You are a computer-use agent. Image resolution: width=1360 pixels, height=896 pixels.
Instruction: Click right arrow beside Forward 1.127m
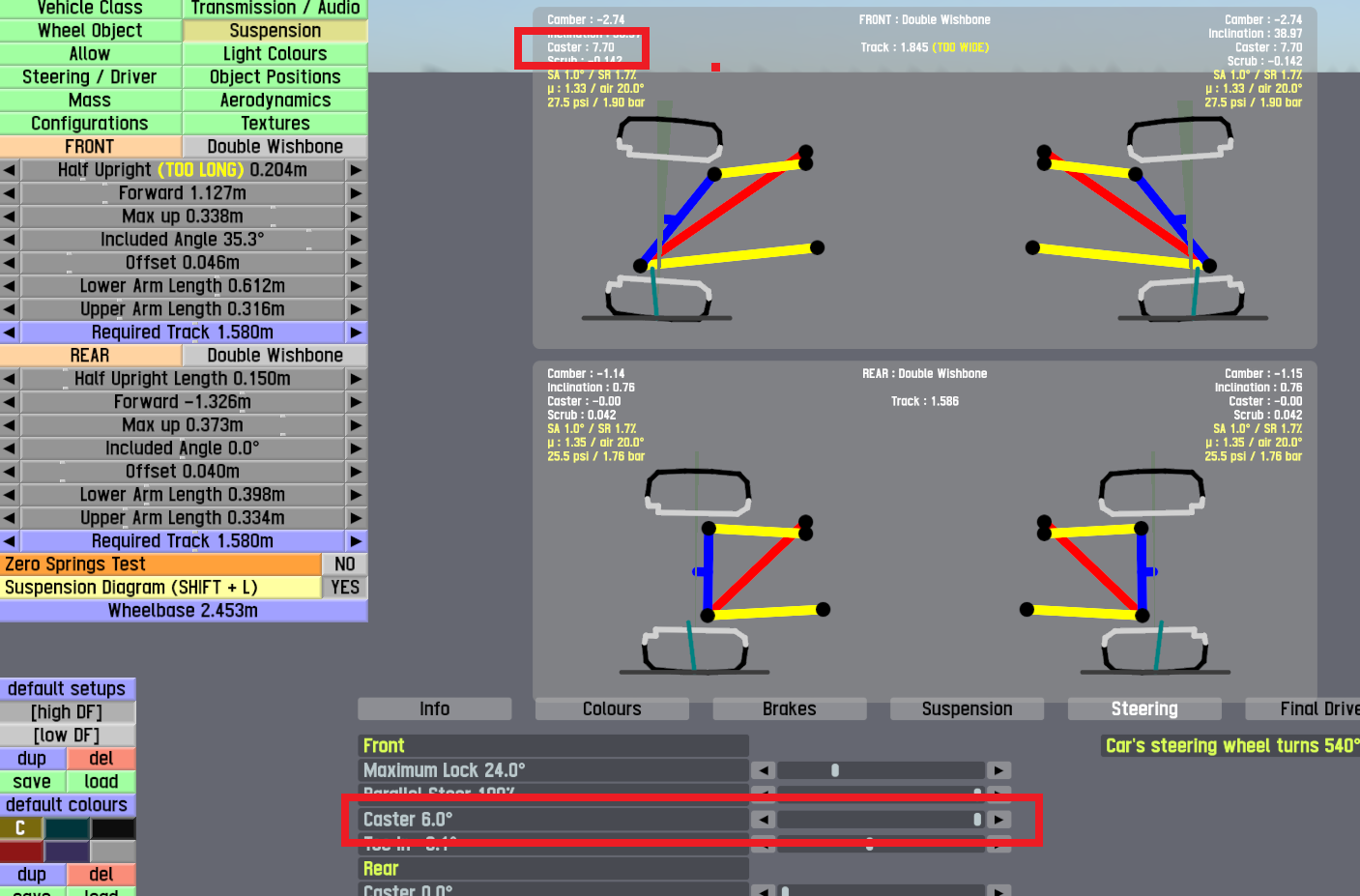357,193
